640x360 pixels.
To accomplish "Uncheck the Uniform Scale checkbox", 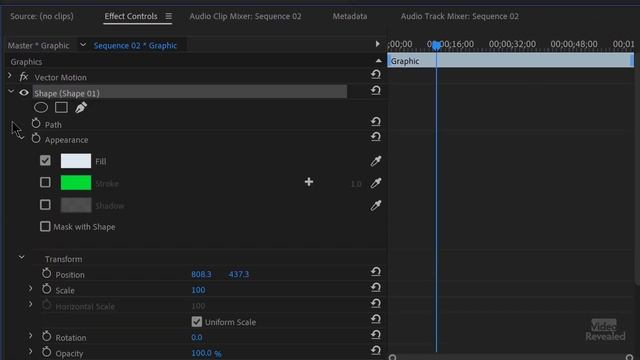I will [x=197, y=322].
